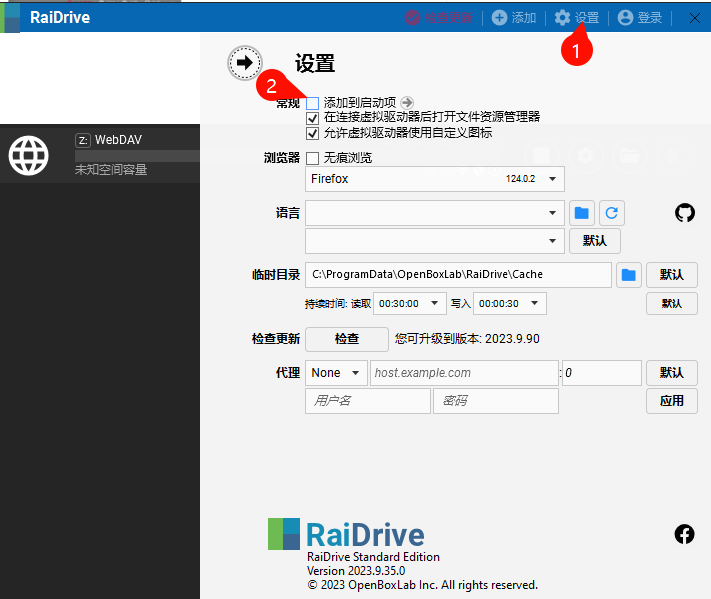This screenshot has height=599, width=711.
Task: Click the RaiDrive Standard Edition text
Action: click(373, 557)
